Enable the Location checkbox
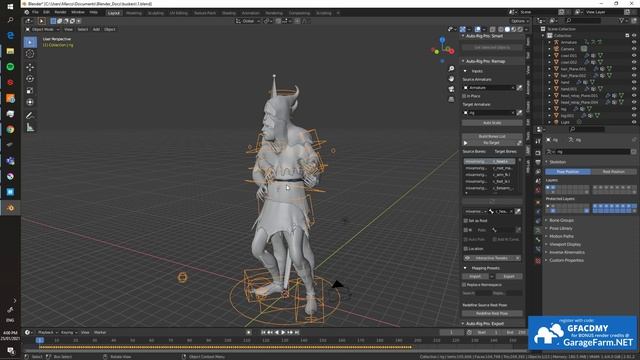The width and height of the screenshot is (640, 360). (466, 249)
